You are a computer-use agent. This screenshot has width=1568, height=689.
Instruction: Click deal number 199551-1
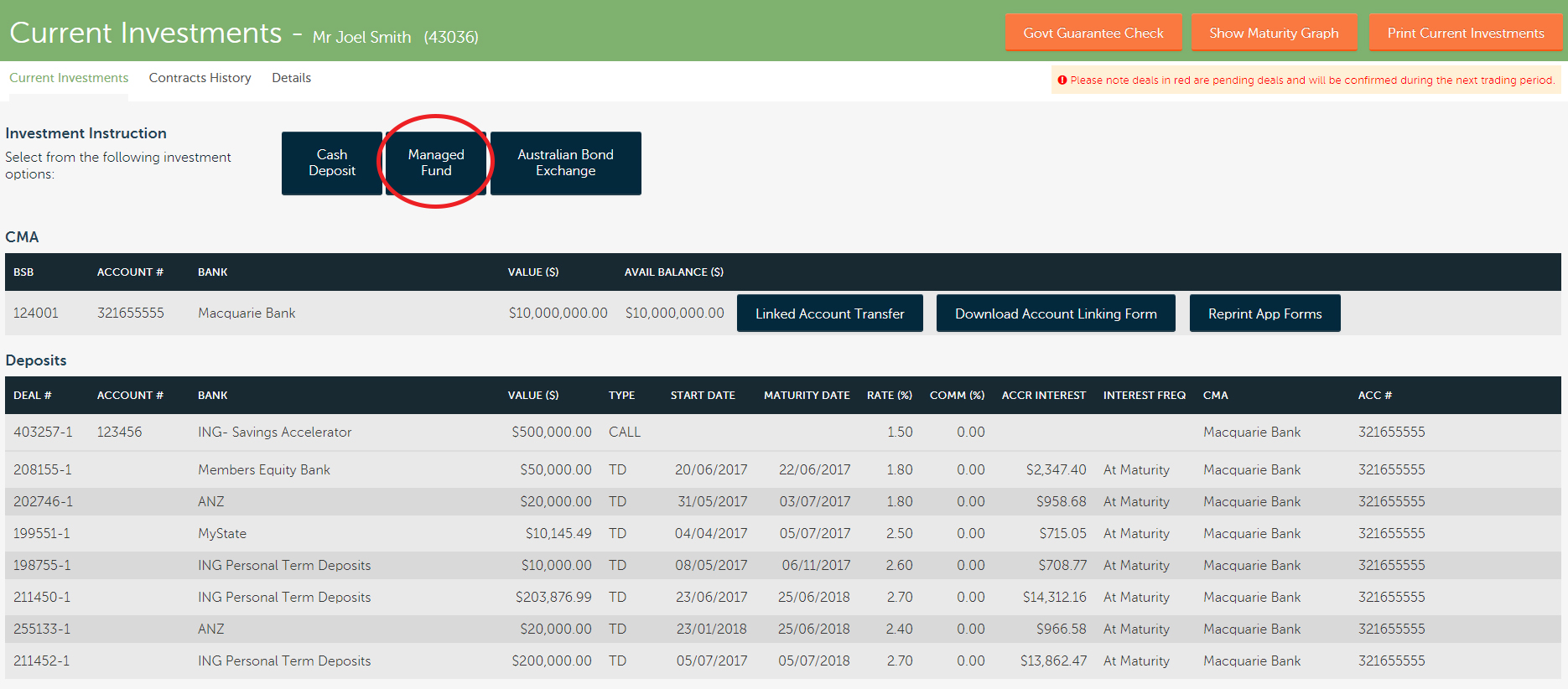tap(42, 533)
